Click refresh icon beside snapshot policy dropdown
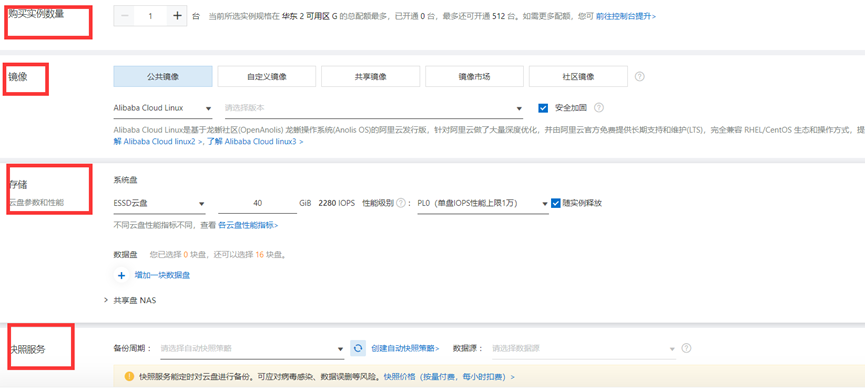The height and width of the screenshot is (390, 865). point(358,348)
